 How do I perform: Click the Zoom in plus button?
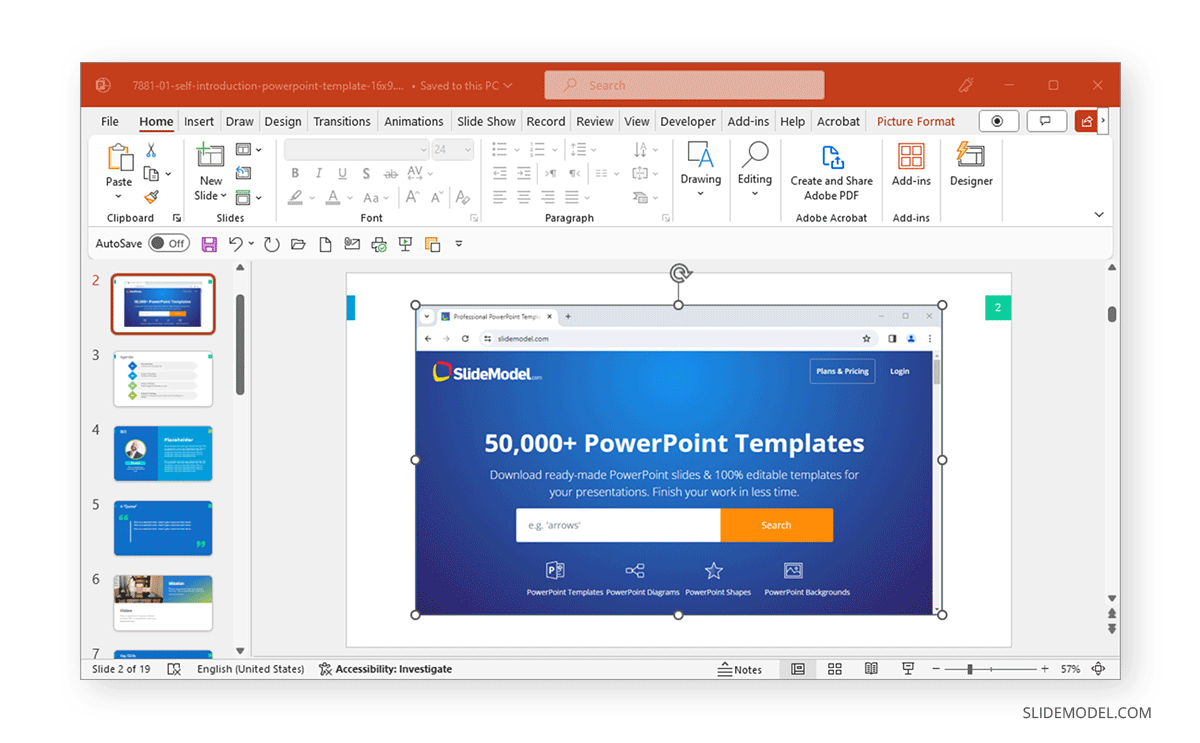(x=1045, y=669)
